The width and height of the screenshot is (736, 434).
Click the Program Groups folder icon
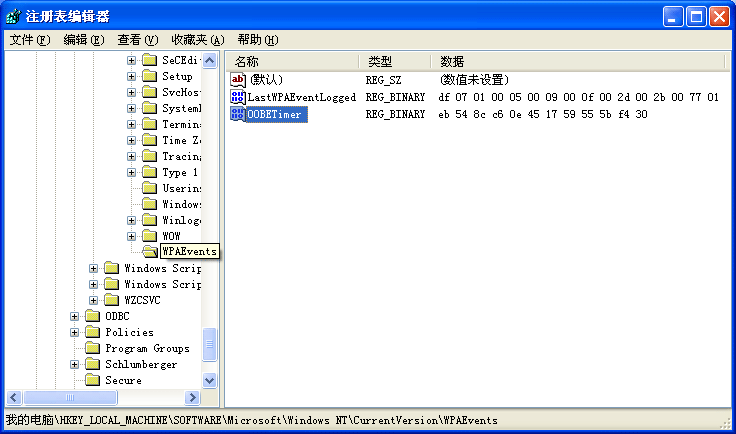tap(92, 348)
